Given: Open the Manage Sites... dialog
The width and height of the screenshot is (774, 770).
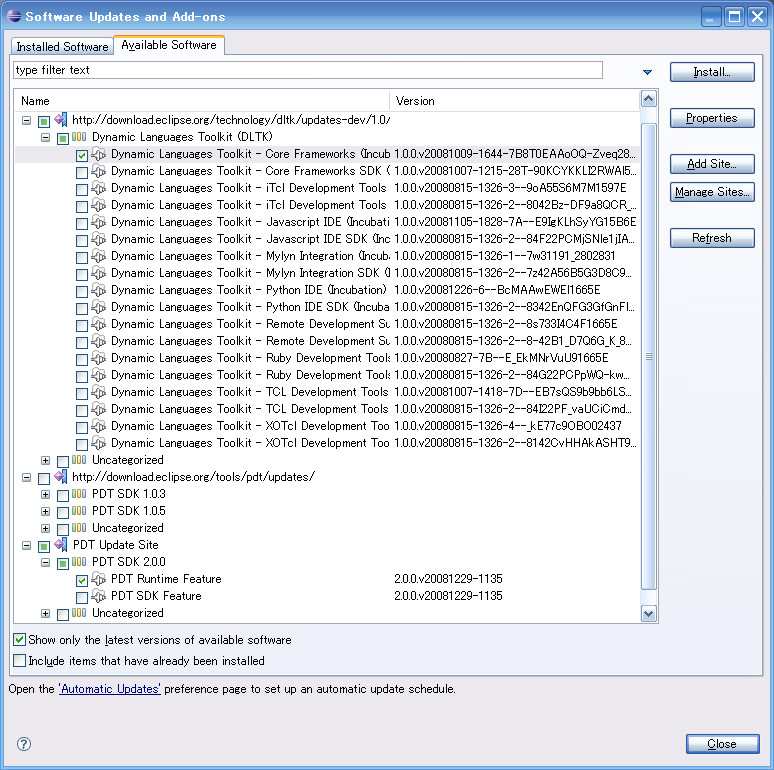Looking at the screenshot, I should [x=712, y=192].
